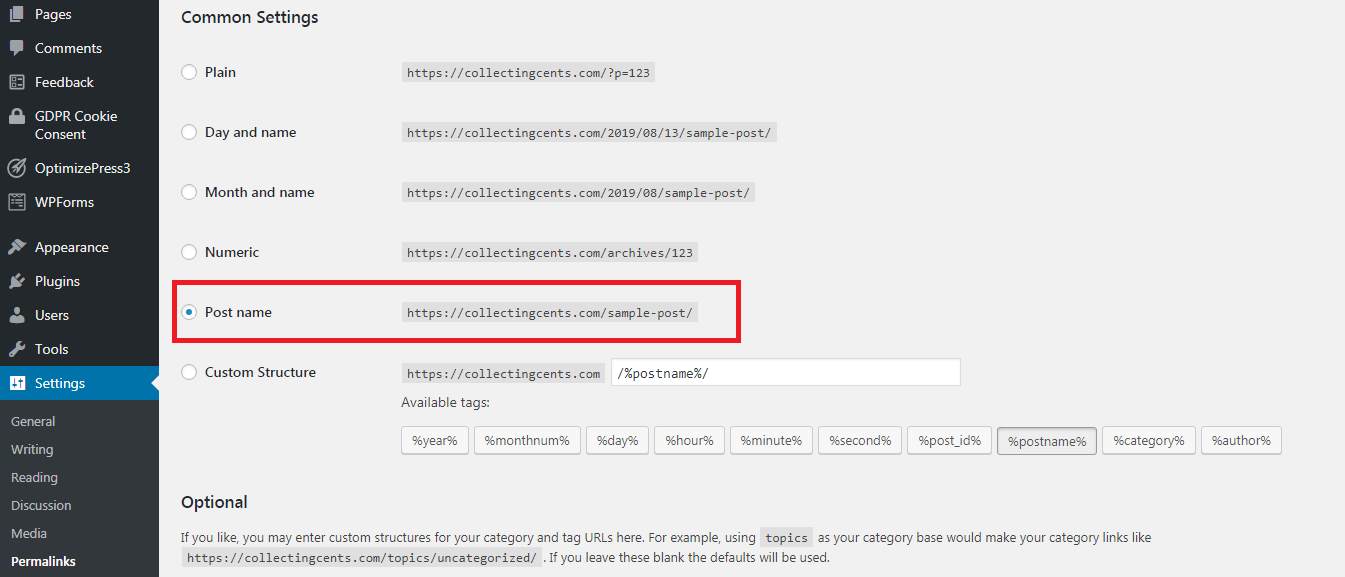The image size is (1345, 577).
Task: Go to Media settings submenu
Action: tap(29, 534)
